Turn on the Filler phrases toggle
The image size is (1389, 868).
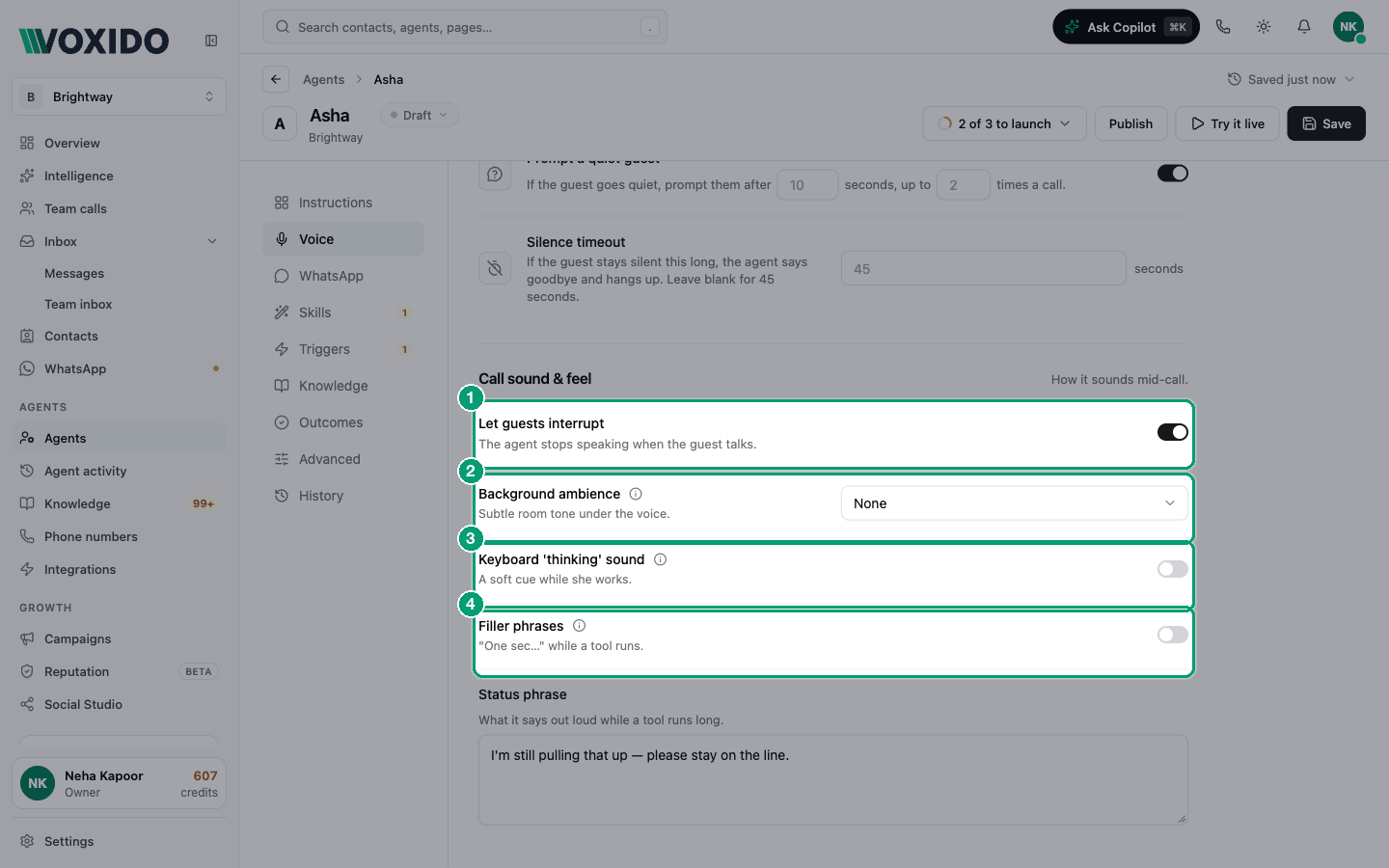(x=1173, y=635)
